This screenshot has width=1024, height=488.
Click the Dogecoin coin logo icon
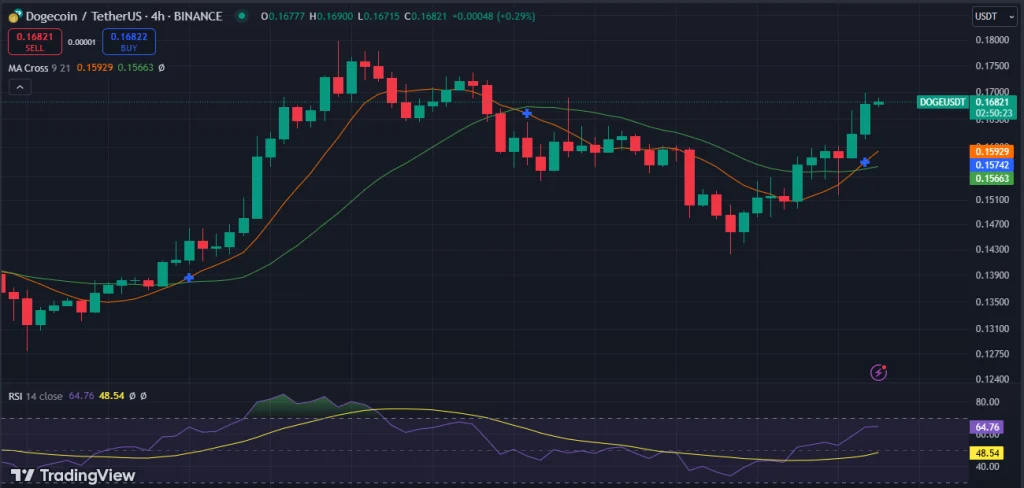[13, 16]
